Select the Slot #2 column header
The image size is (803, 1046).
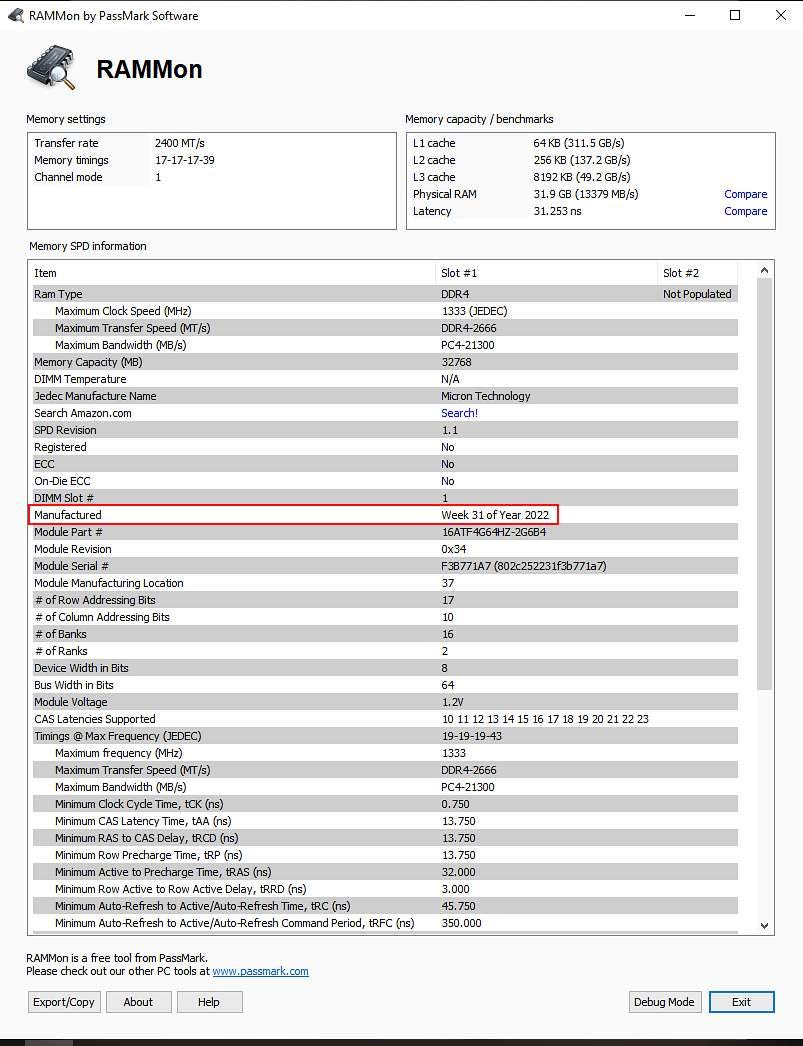(x=698, y=273)
